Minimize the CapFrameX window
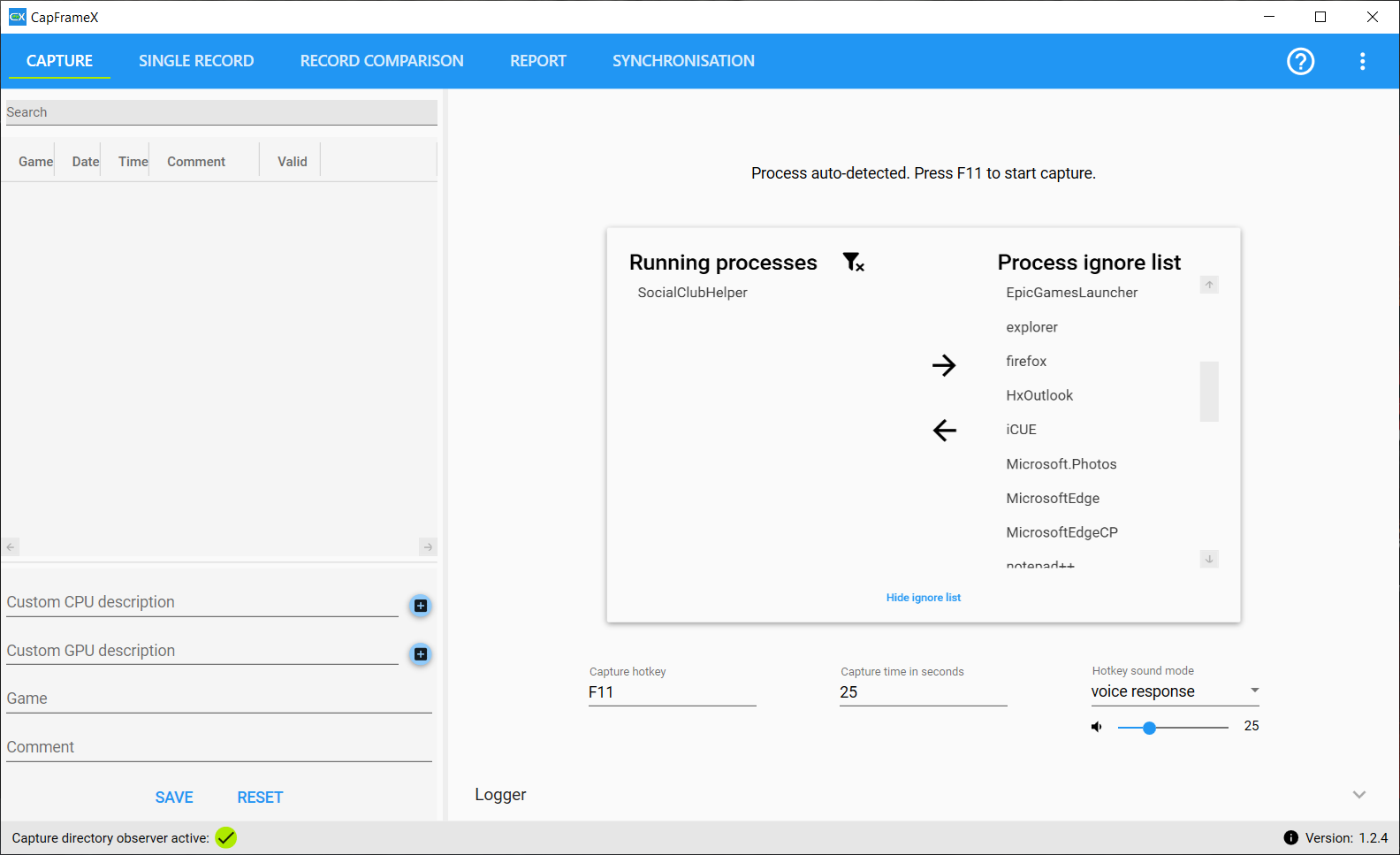 [x=1269, y=17]
